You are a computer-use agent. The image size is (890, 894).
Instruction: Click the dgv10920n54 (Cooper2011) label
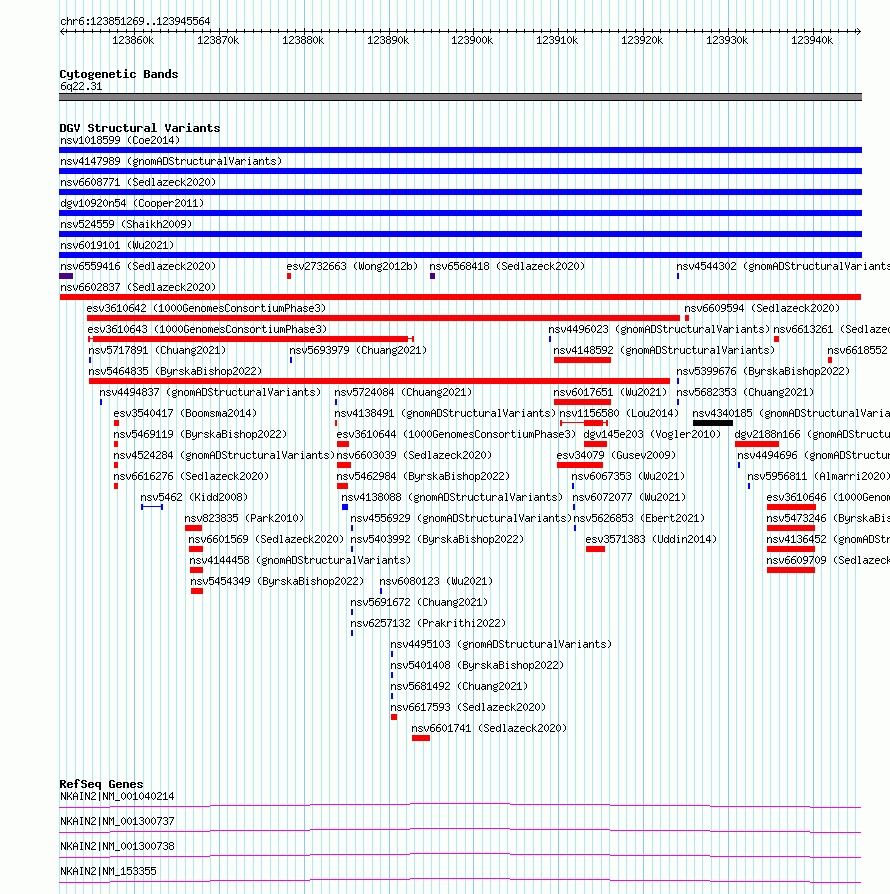coord(132,204)
